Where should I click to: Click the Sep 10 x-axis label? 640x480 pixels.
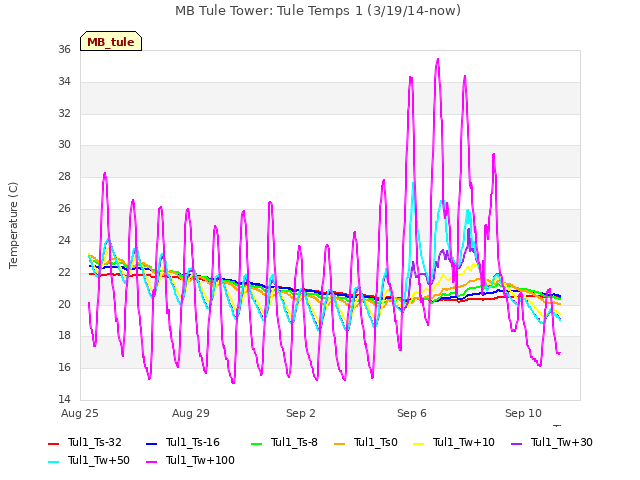[523, 413]
